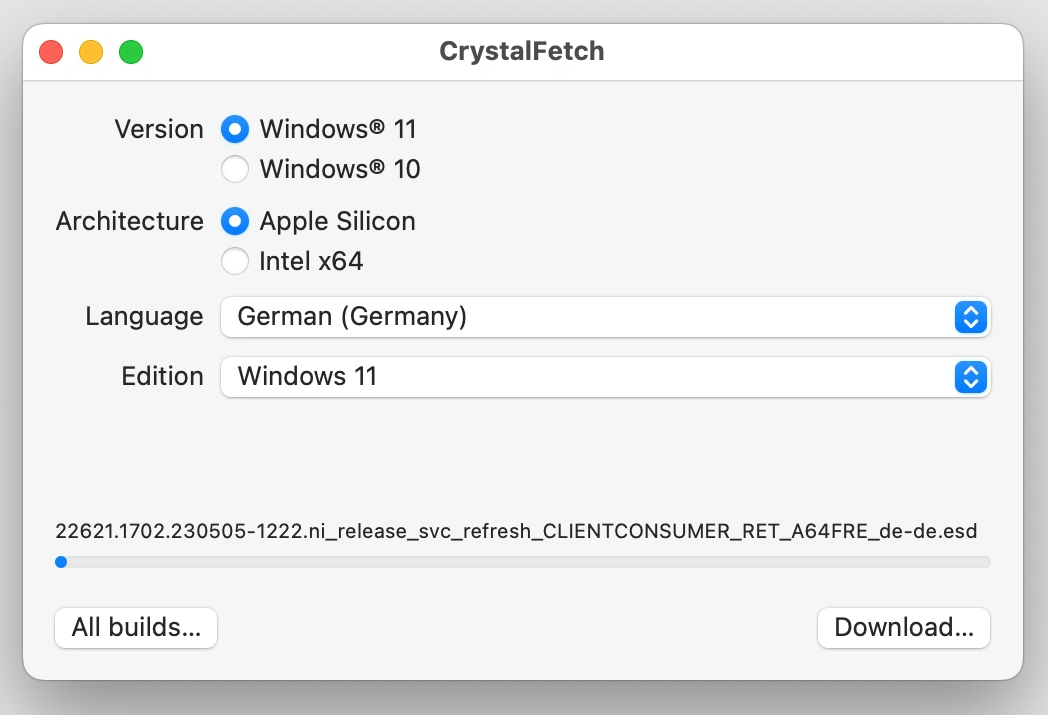Select the Windows® 11 version radio button
This screenshot has height=715, width=1048.
click(235, 129)
